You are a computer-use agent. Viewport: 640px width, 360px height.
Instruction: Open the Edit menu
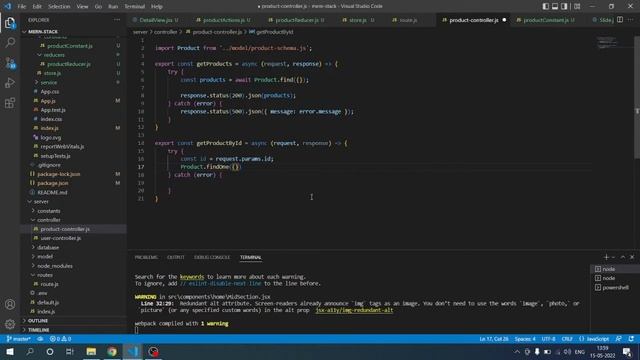[x=37, y=7]
